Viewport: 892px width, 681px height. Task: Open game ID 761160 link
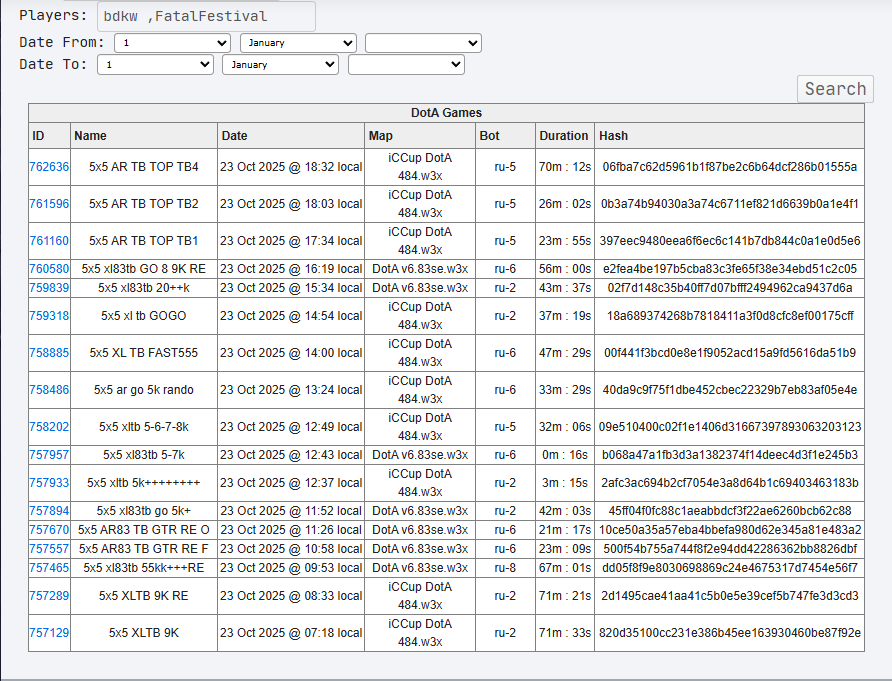pos(49,241)
